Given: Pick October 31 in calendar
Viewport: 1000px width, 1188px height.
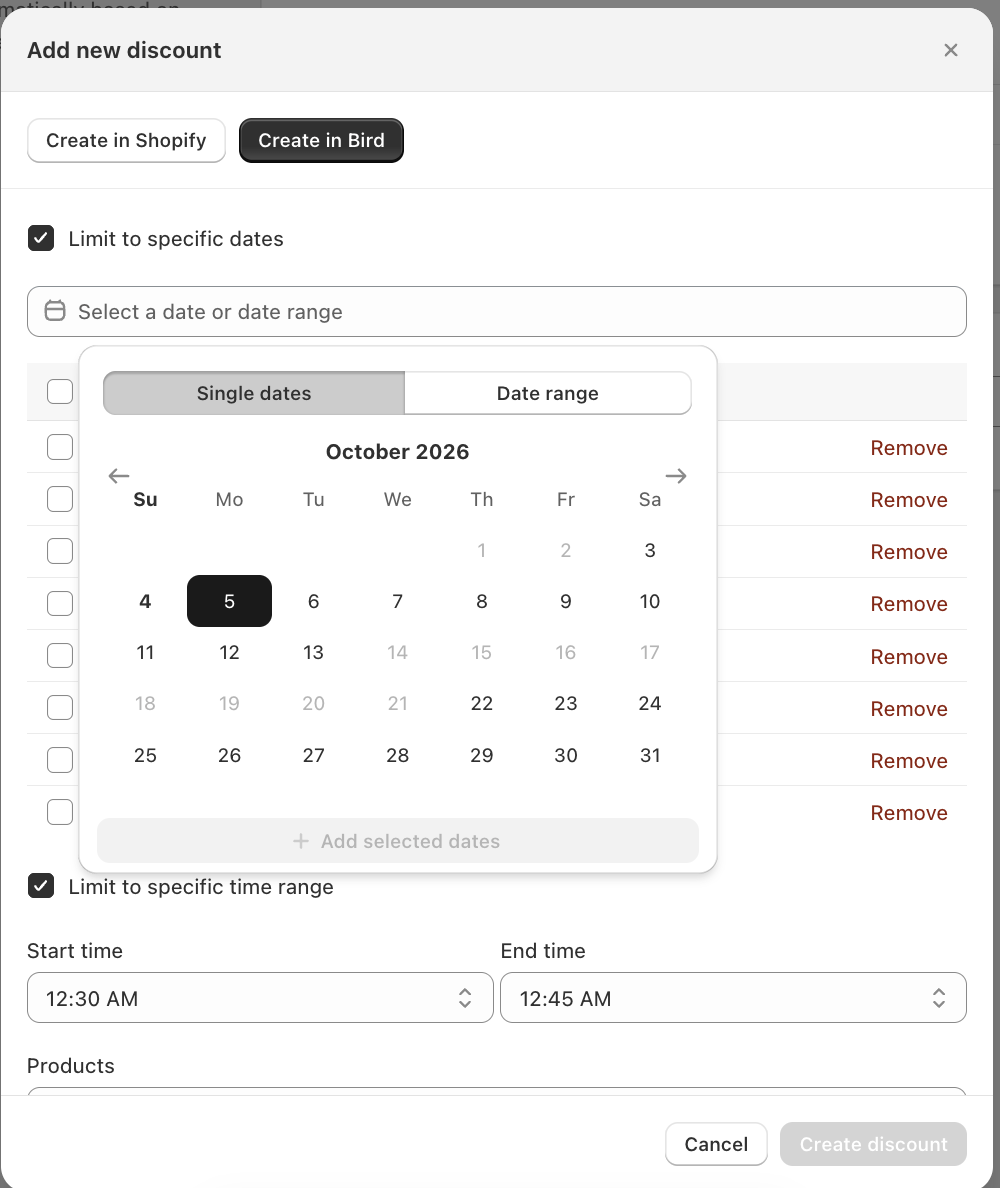Looking at the screenshot, I should tap(650, 755).
